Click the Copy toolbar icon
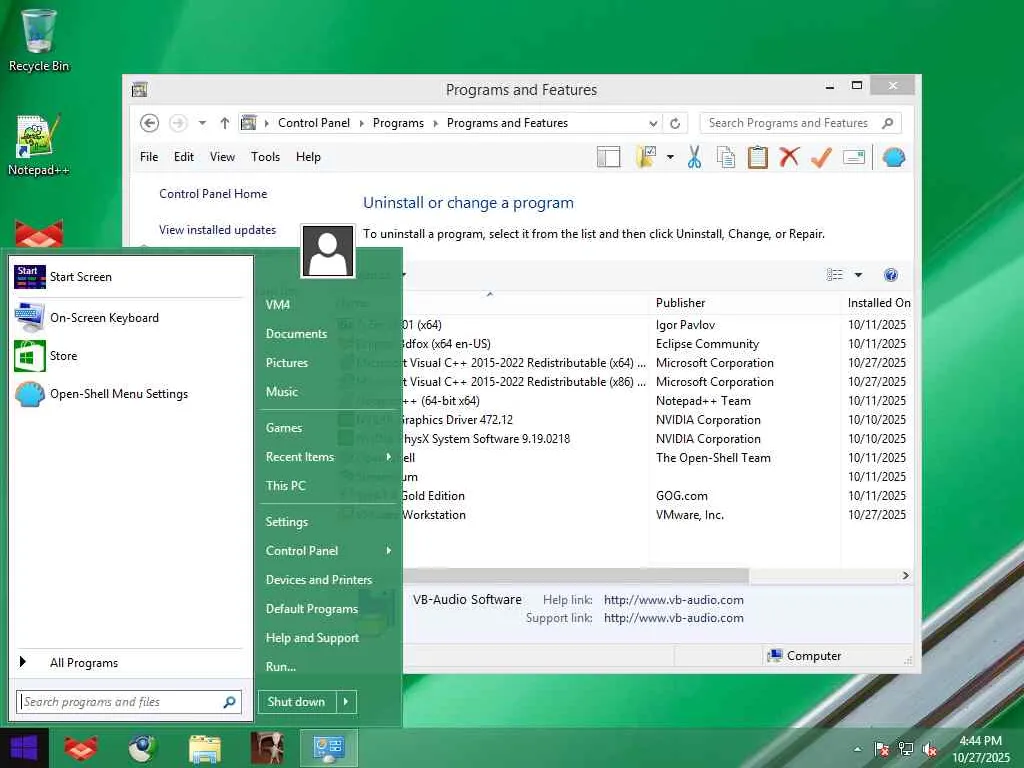This screenshot has height=768, width=1024. pos(726,157)
